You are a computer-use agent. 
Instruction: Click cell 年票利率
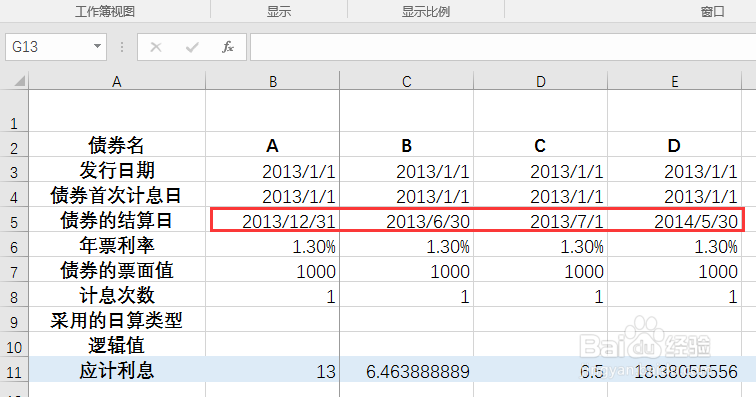117,245
